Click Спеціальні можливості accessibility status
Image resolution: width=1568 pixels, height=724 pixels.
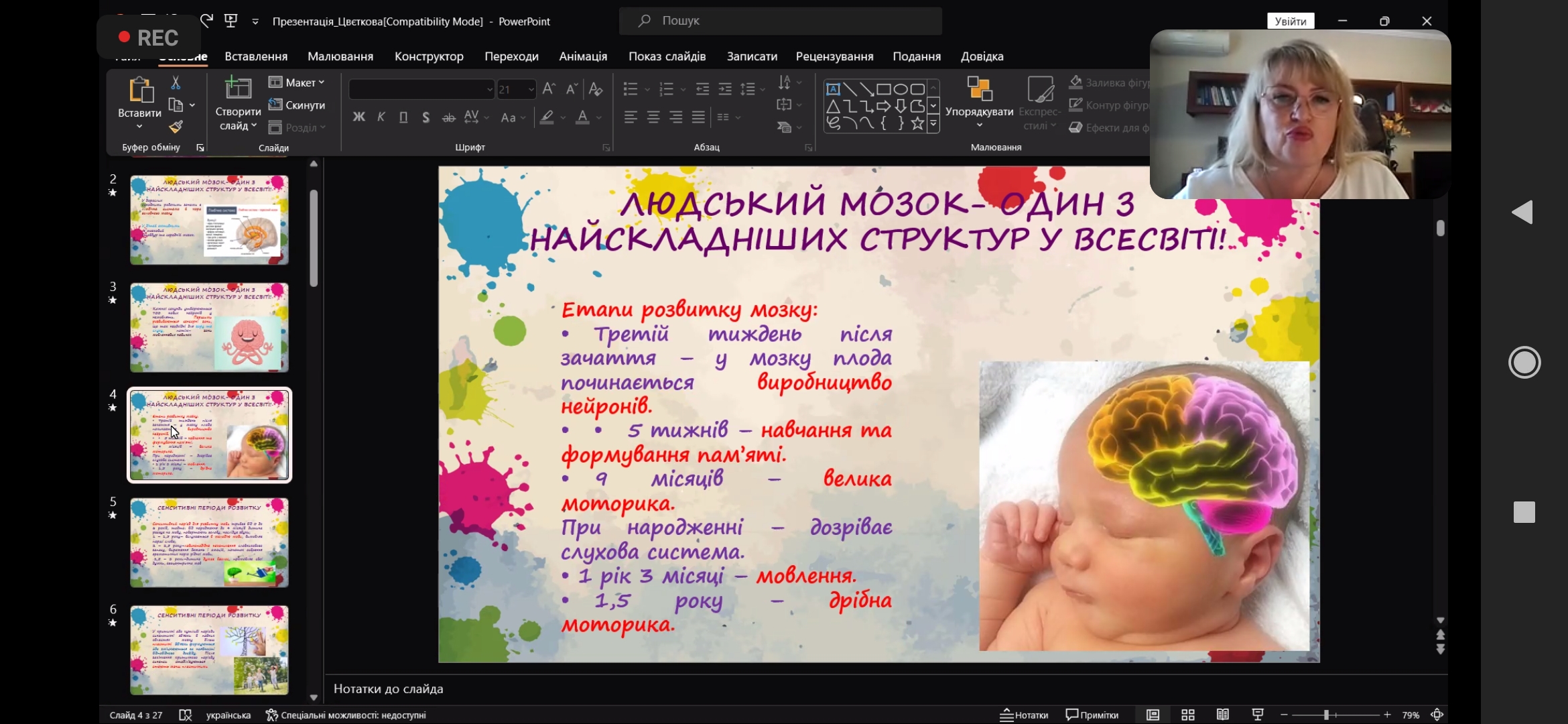click(346, 715)
